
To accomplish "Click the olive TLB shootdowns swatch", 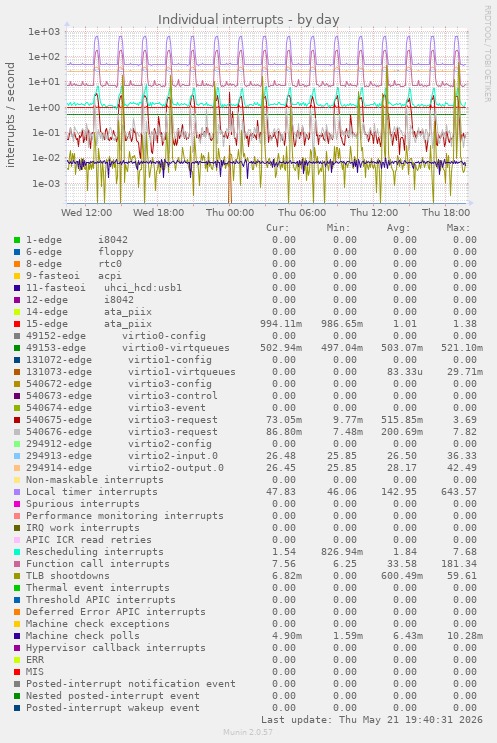I will tap(17, 576).
